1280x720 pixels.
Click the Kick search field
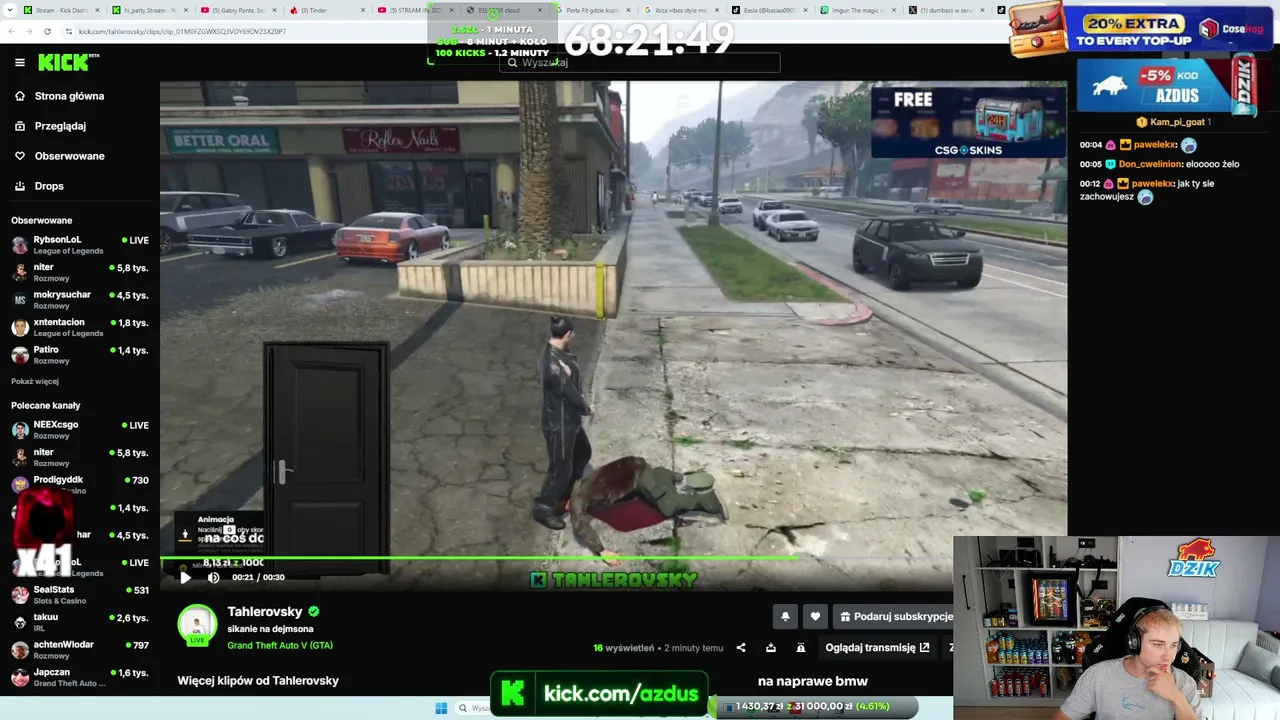pos(640,62)
